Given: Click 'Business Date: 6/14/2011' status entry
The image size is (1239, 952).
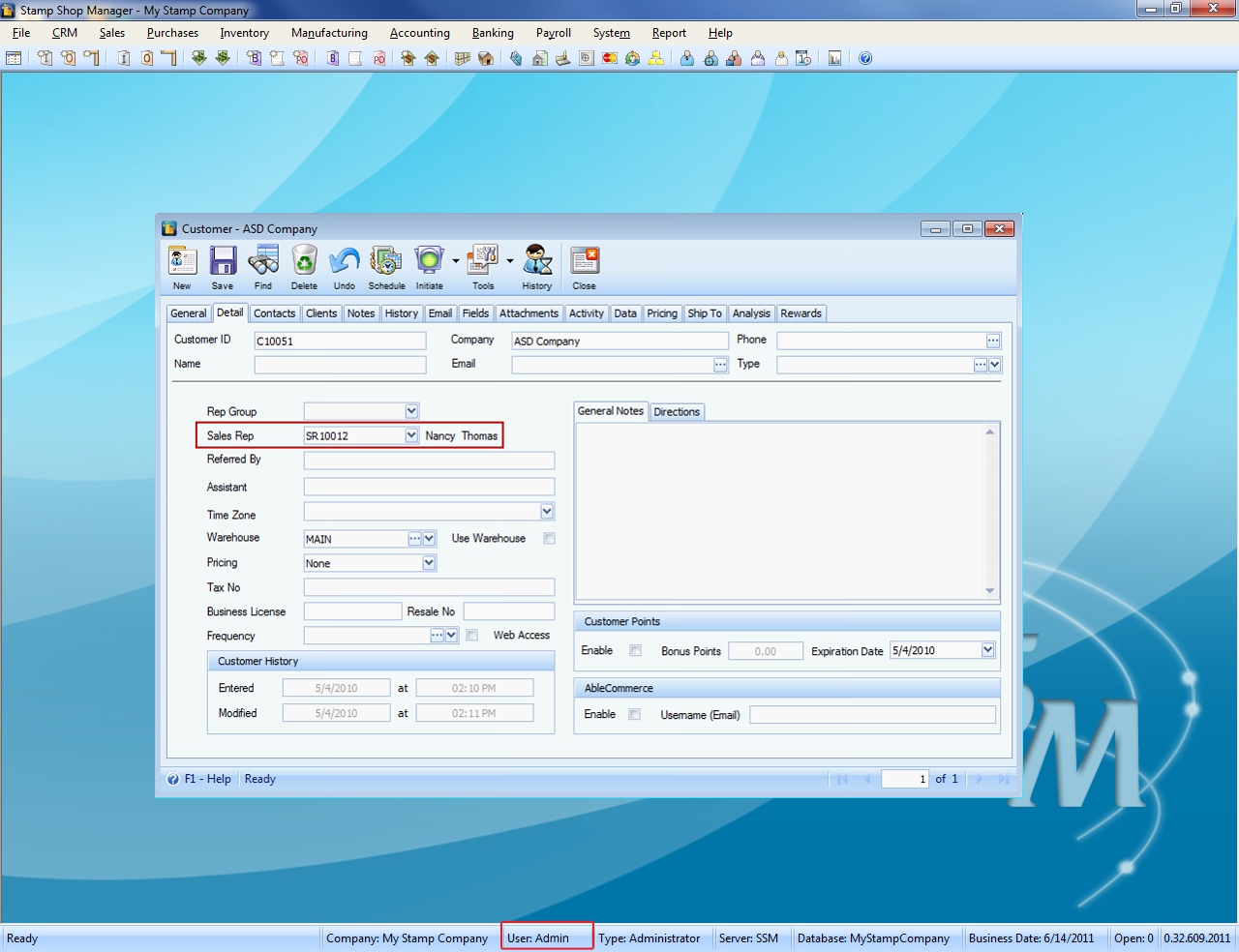Looking at the screenshot, I should [1031, 938].
